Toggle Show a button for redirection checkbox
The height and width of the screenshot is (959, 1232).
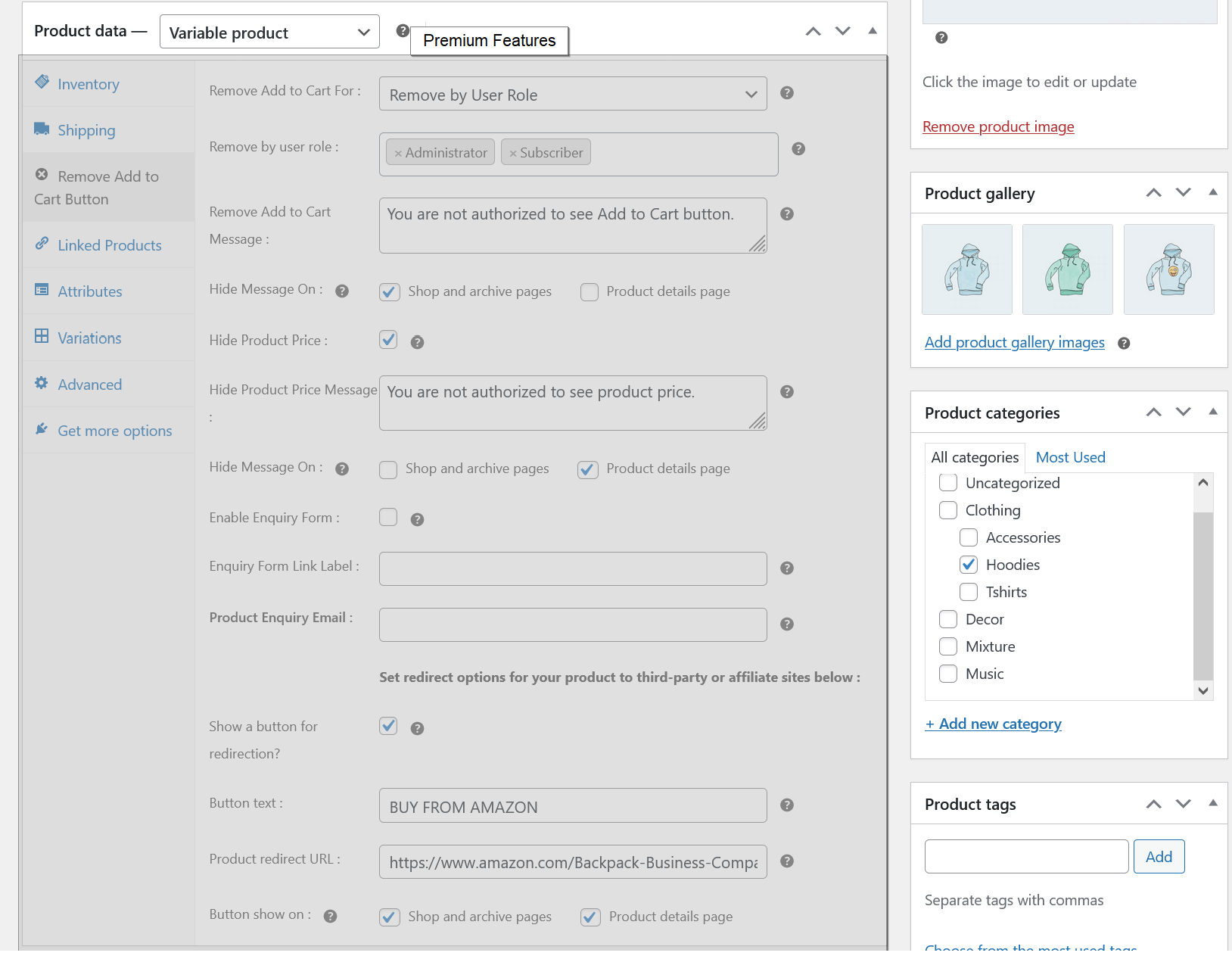pos(388,726)
